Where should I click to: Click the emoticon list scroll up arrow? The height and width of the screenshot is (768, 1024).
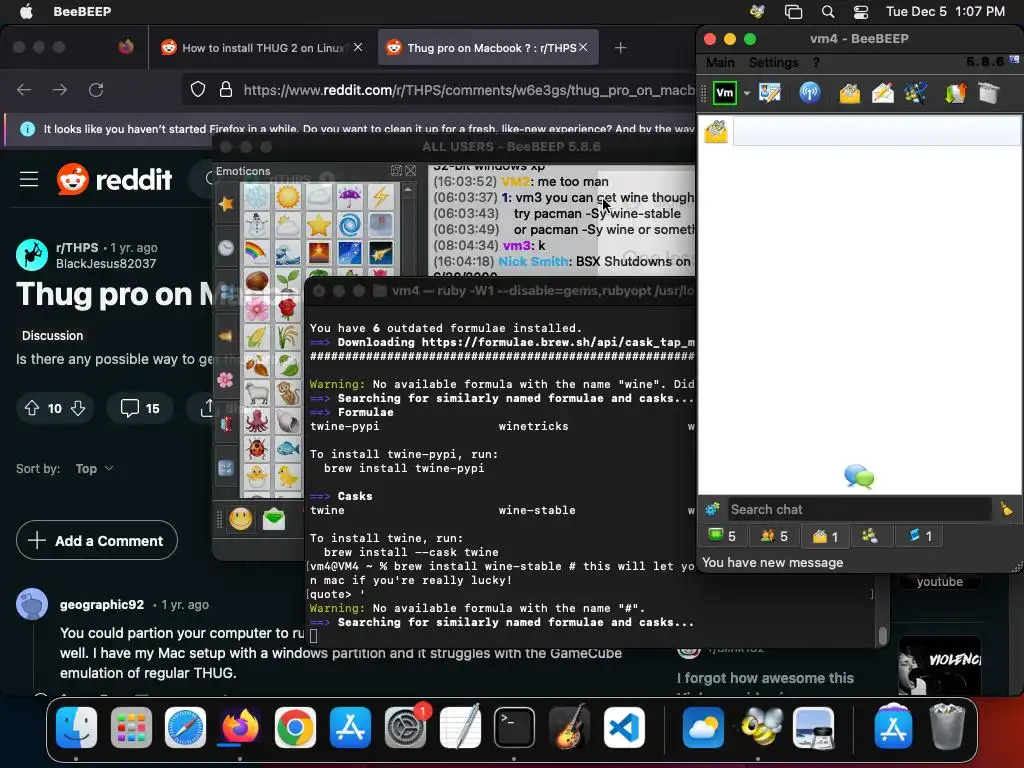(x=408, y=189)
